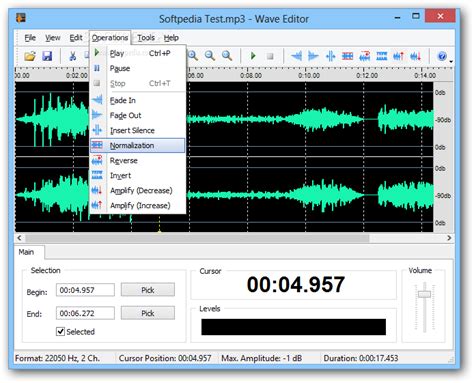Click the large cursor time display 00:04.957

(296, 285)
